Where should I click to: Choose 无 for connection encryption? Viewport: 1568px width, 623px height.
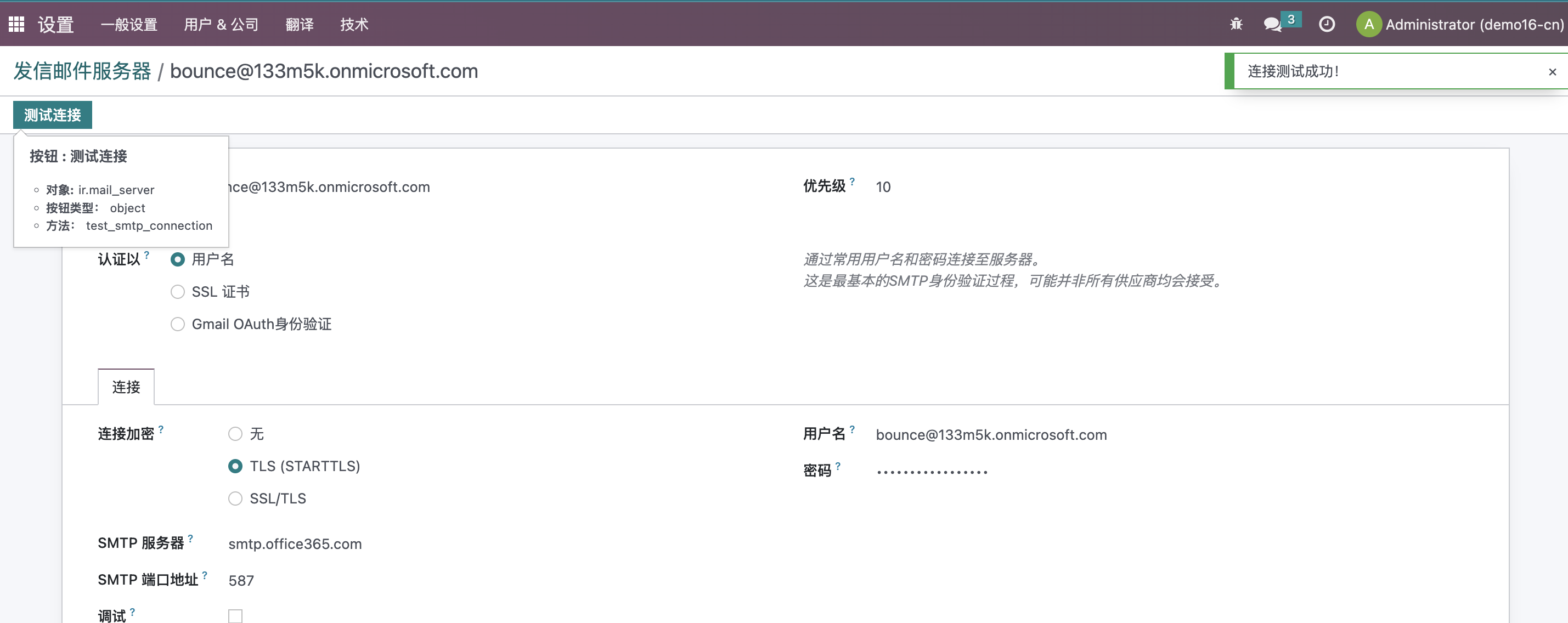235,434
